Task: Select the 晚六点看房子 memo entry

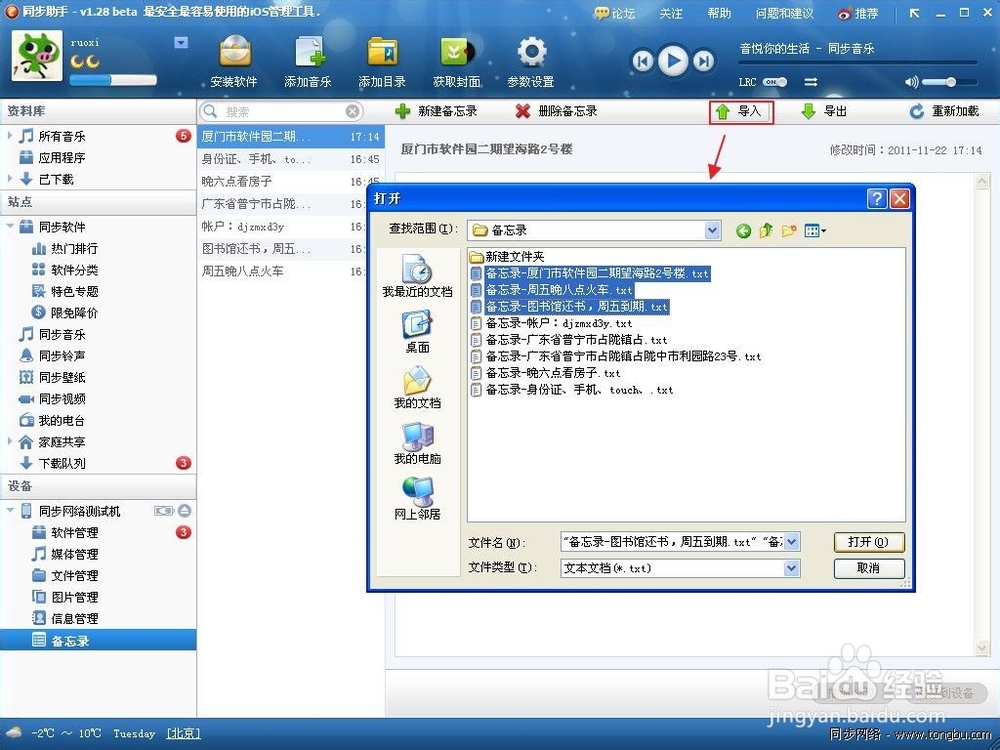Action: 291,181
